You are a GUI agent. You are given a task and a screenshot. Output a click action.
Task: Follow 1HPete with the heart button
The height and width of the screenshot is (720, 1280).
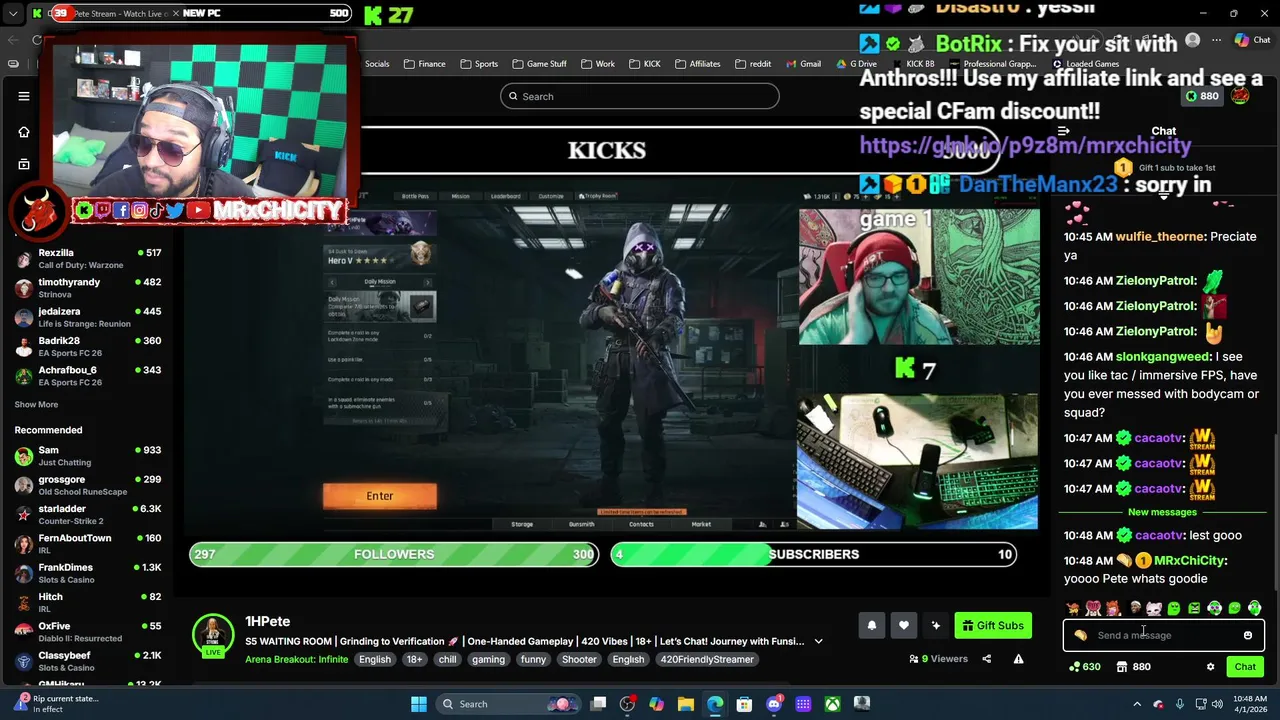click(904, 626)
